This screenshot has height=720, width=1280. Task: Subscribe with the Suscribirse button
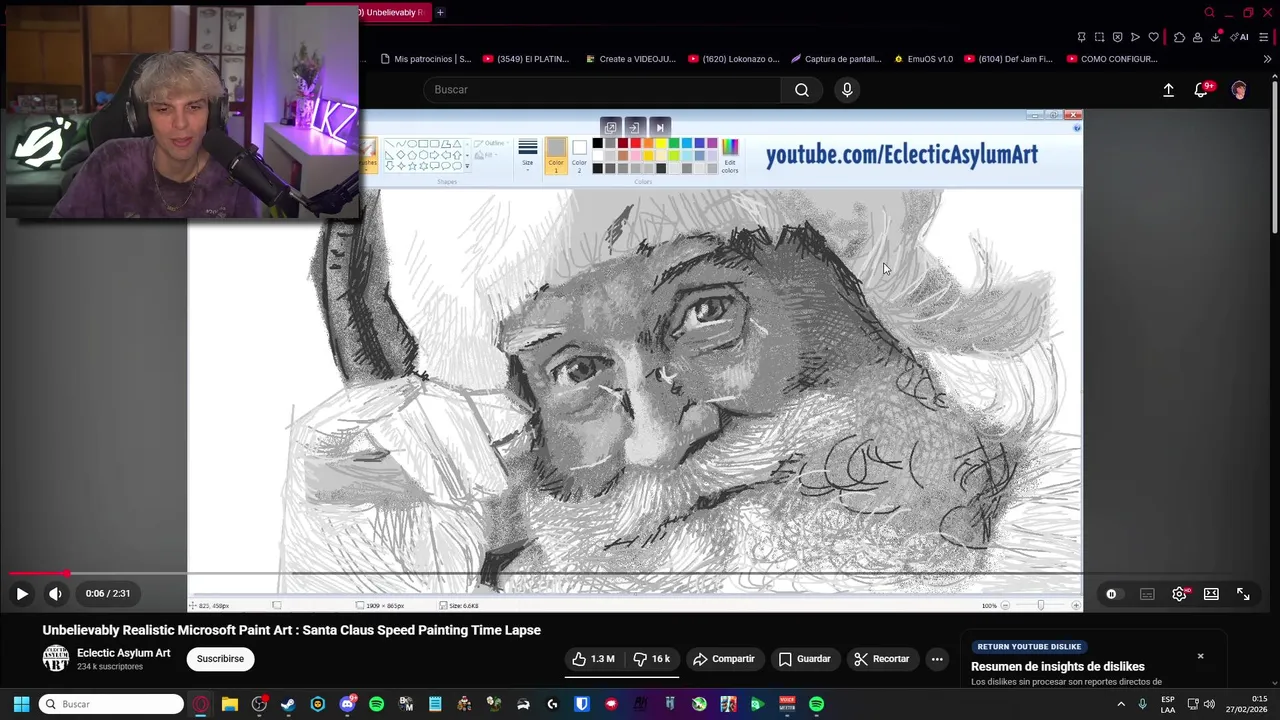[x=220, y=659]
